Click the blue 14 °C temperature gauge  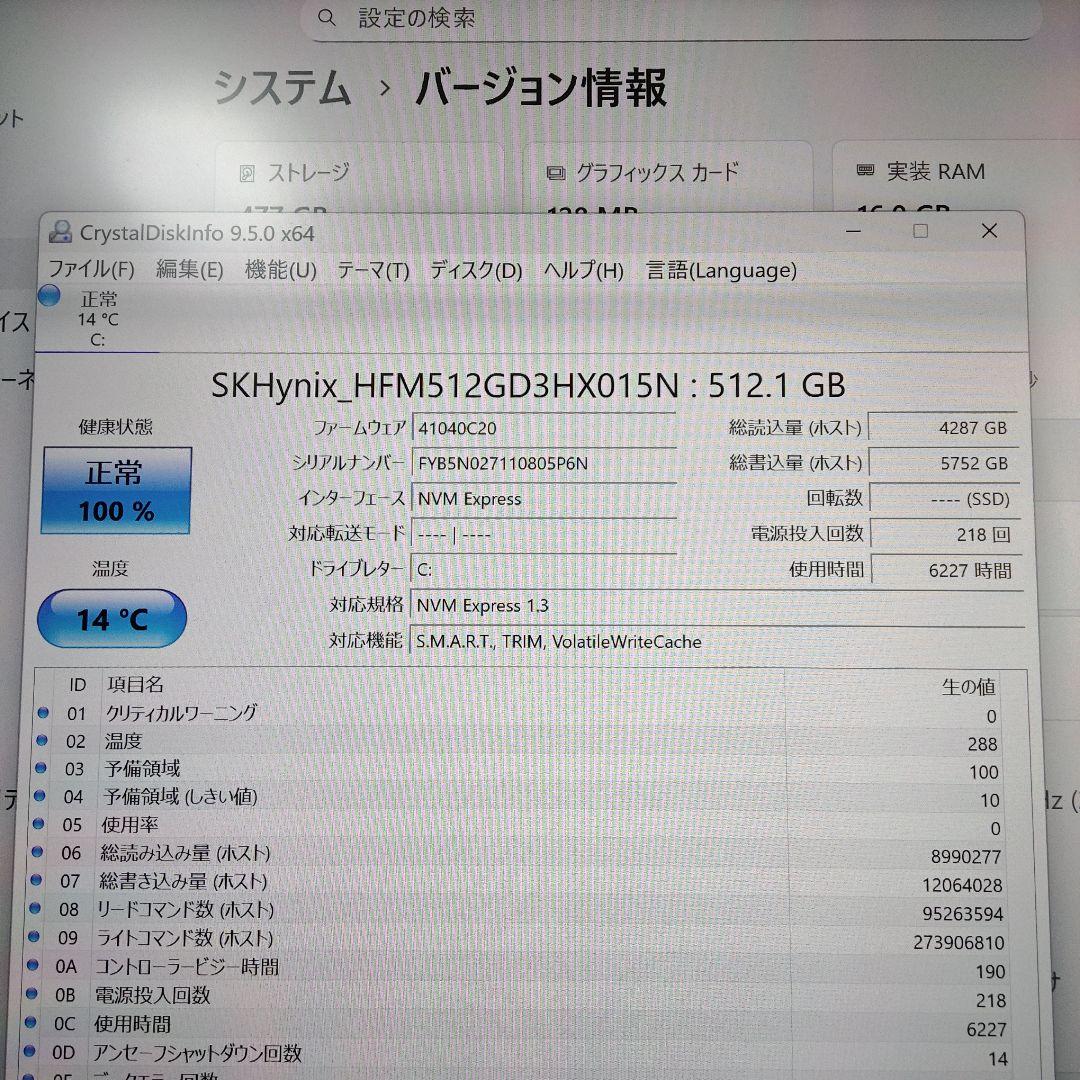111,619
